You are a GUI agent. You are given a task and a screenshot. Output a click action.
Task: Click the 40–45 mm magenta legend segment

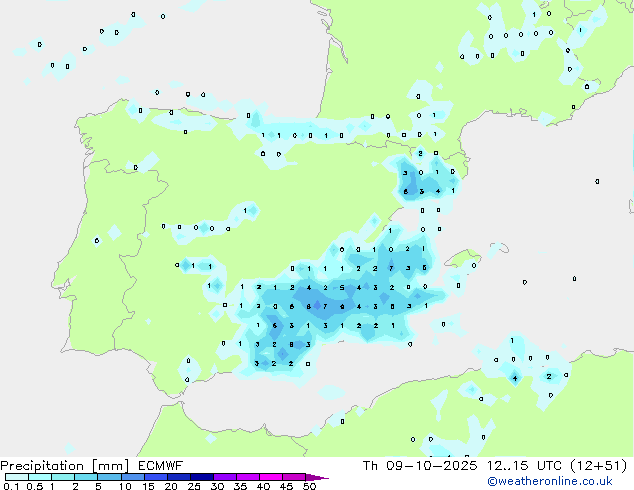[271, 477]
